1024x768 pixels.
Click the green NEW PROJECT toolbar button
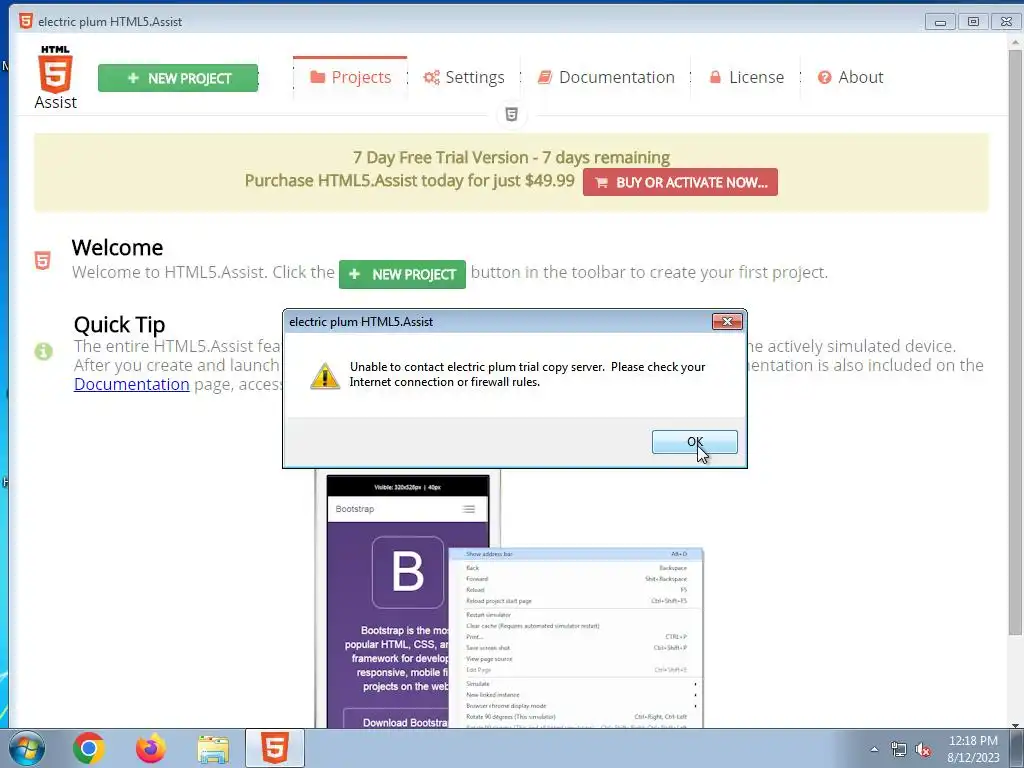click(178, 78)
